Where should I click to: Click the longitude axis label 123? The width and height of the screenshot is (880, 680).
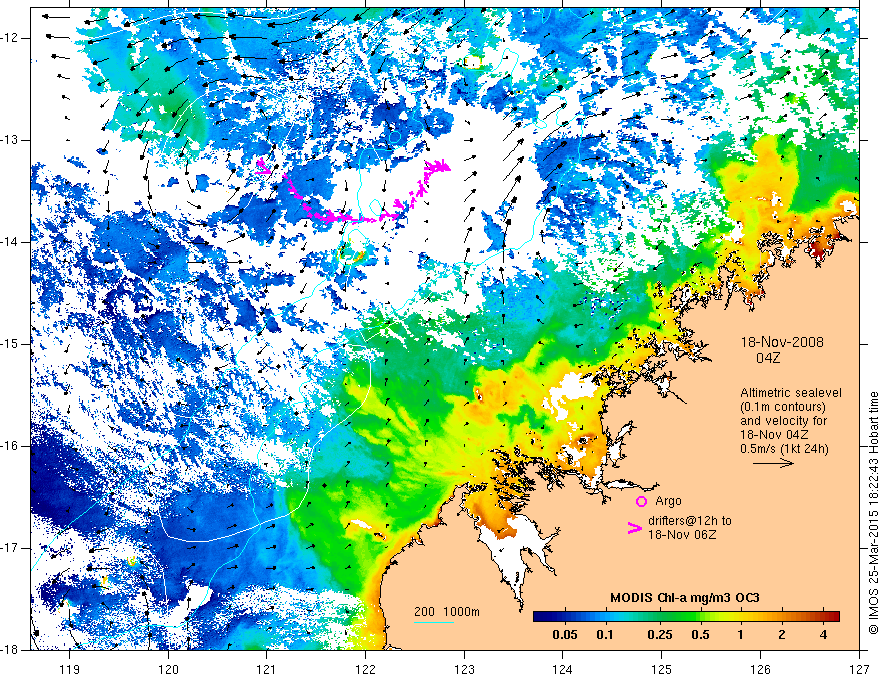[464, 669]
